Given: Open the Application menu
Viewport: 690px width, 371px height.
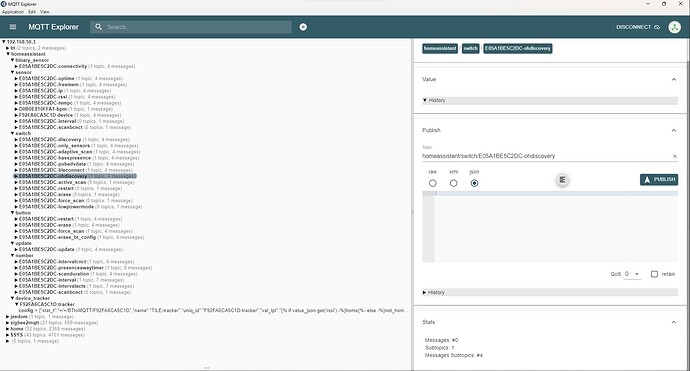Looking at the screenshot, I should [13, 12].
